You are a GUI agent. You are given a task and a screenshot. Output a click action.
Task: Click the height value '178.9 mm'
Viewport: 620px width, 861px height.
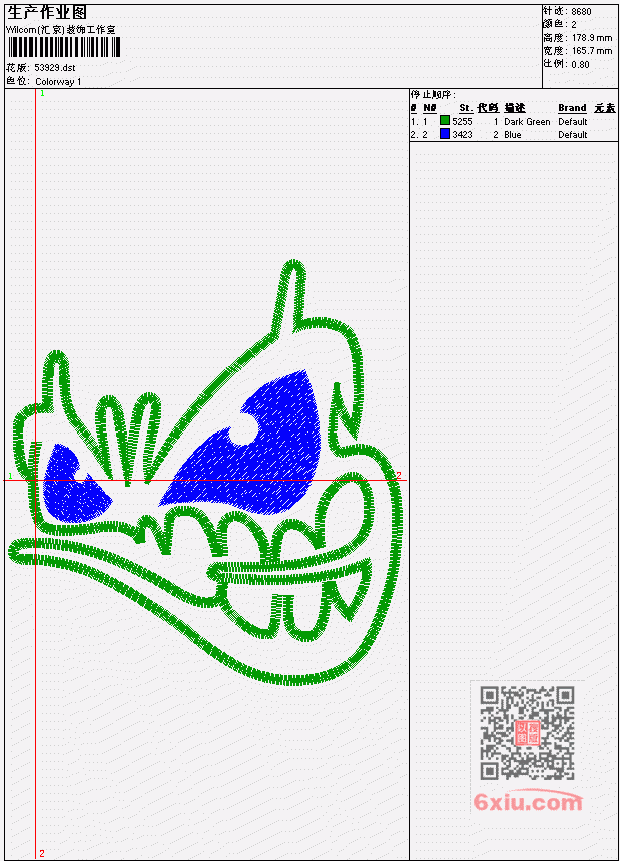tap(591, 38)
